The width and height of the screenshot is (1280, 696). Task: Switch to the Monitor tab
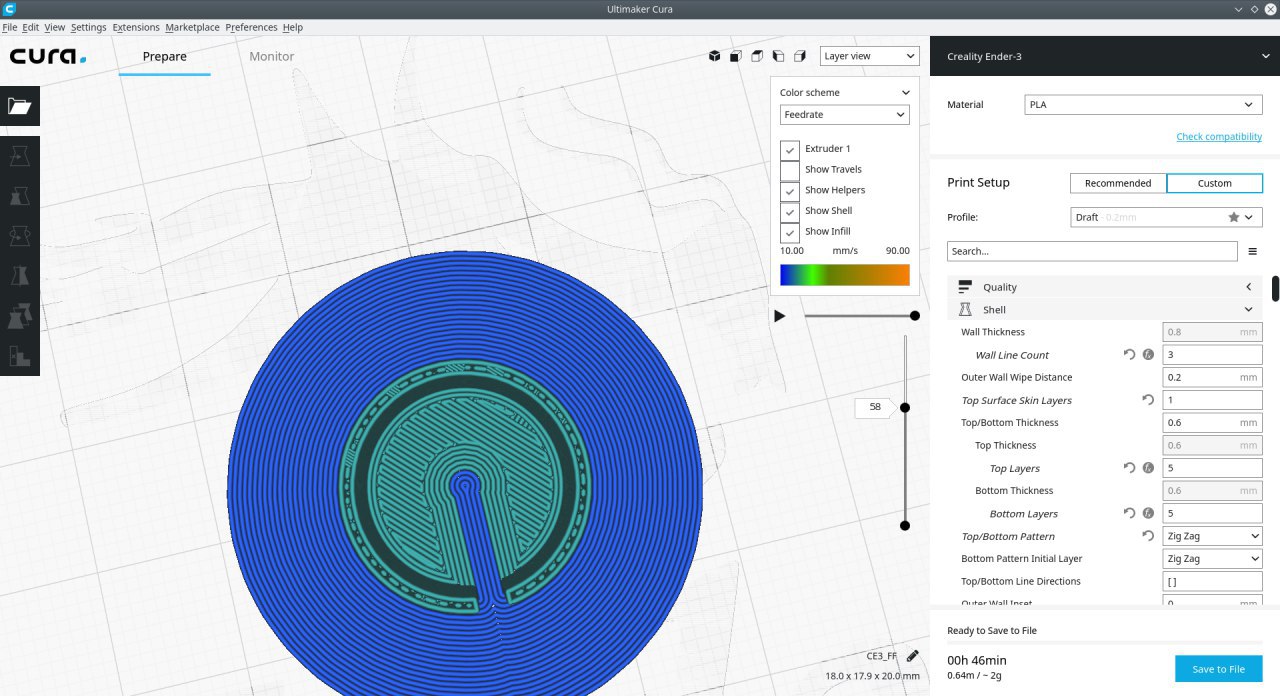272,57
